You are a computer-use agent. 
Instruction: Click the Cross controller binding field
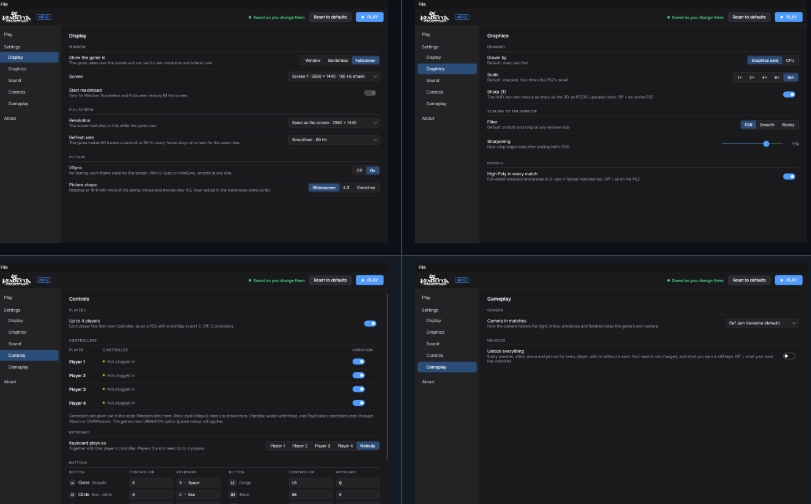(x=151, y=482)
